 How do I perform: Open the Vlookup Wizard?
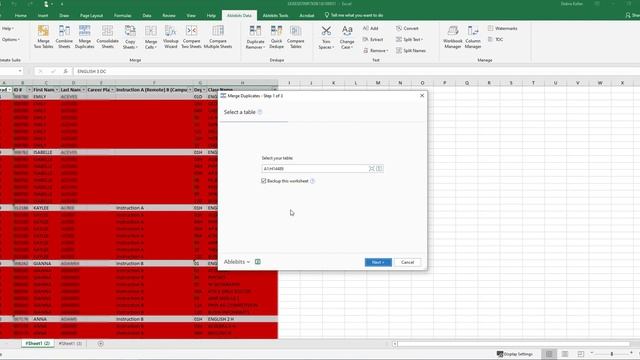point(171,37)
